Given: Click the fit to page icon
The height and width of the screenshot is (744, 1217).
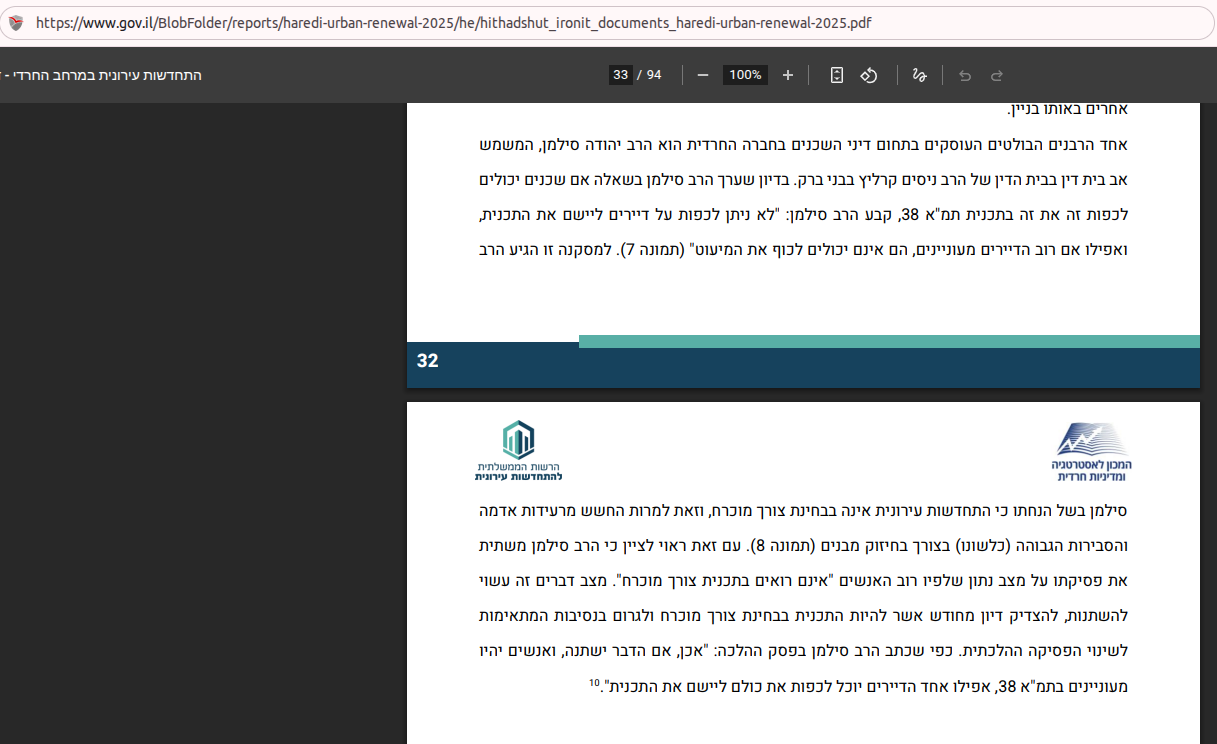Looking at the screenshot, I should [837, 75].
